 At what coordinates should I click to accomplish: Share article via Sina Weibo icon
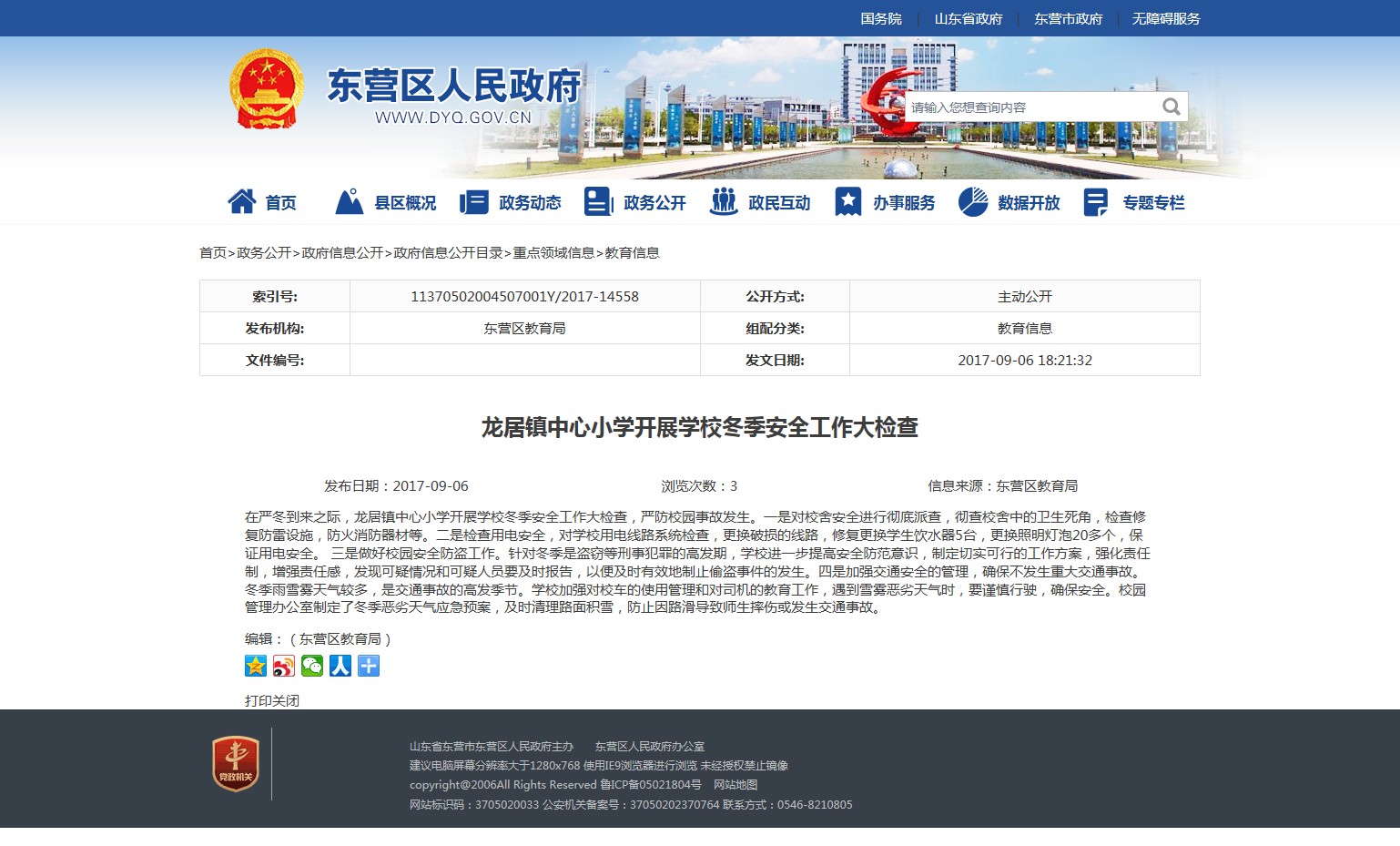click(284, 666)
